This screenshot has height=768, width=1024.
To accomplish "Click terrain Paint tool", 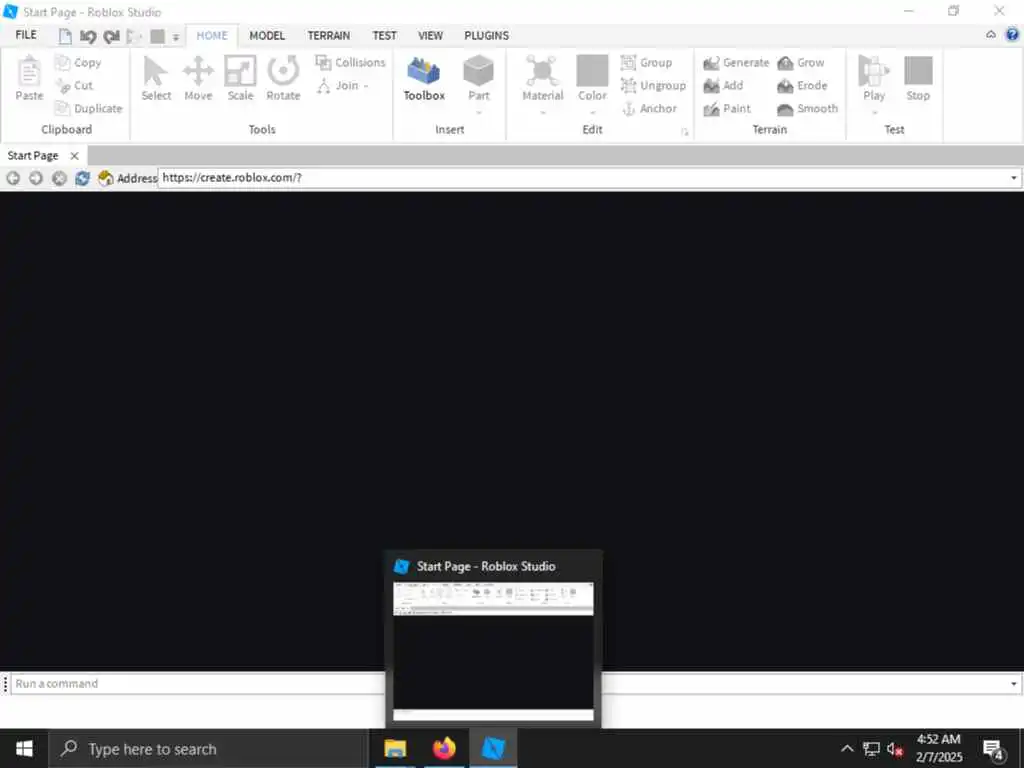I will tap(727, 108).
